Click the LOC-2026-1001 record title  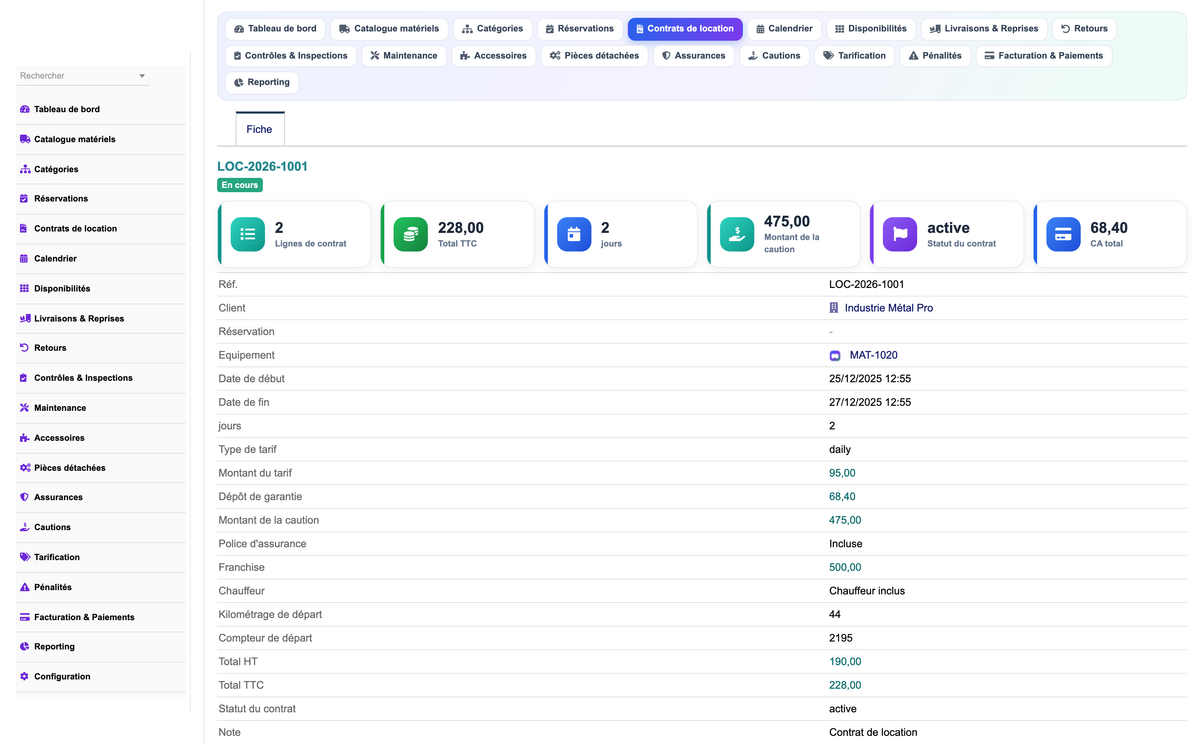click(263, 167)
